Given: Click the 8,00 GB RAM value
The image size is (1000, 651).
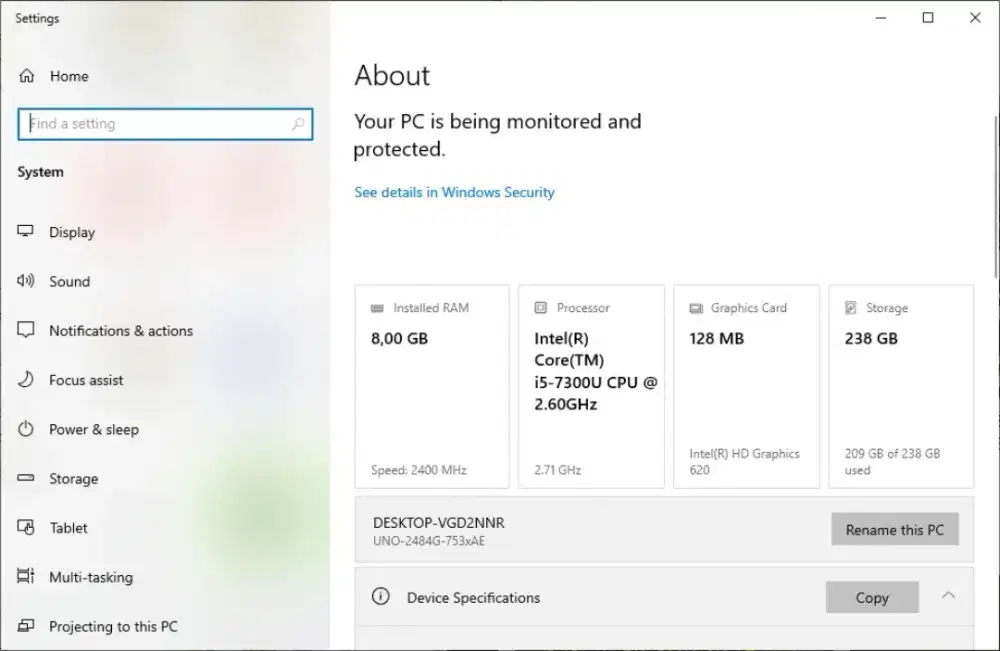Looking at the screenshot, I should [399, 339].
